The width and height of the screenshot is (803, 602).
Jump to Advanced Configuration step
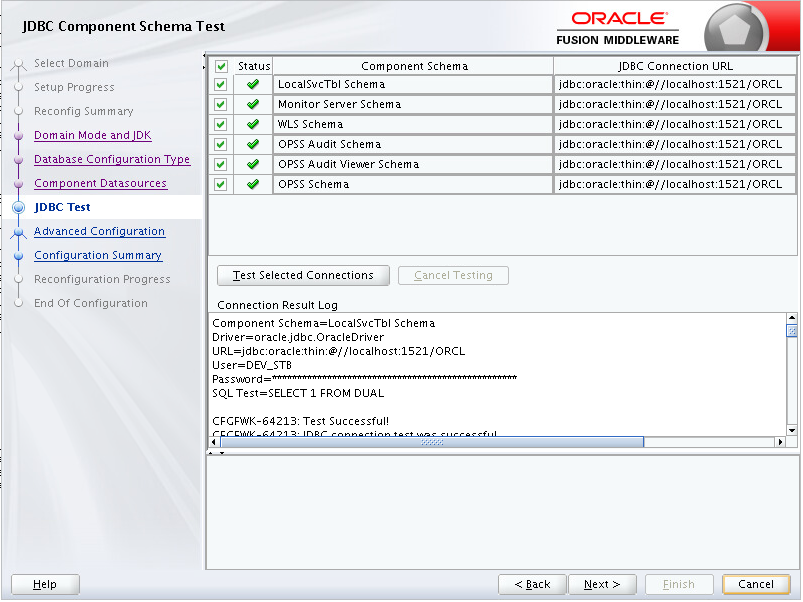coord(99,232)
